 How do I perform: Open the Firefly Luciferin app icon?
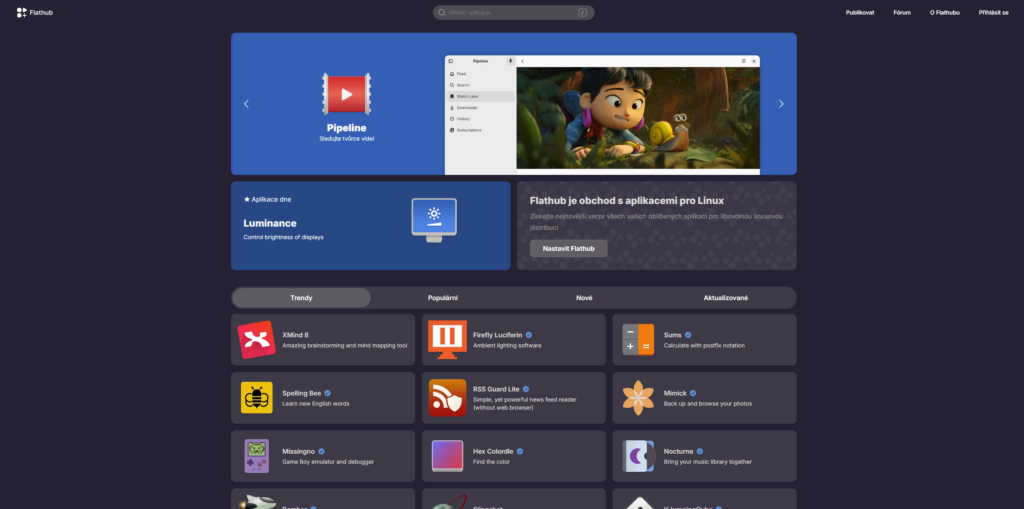click(x=447, y=340)
